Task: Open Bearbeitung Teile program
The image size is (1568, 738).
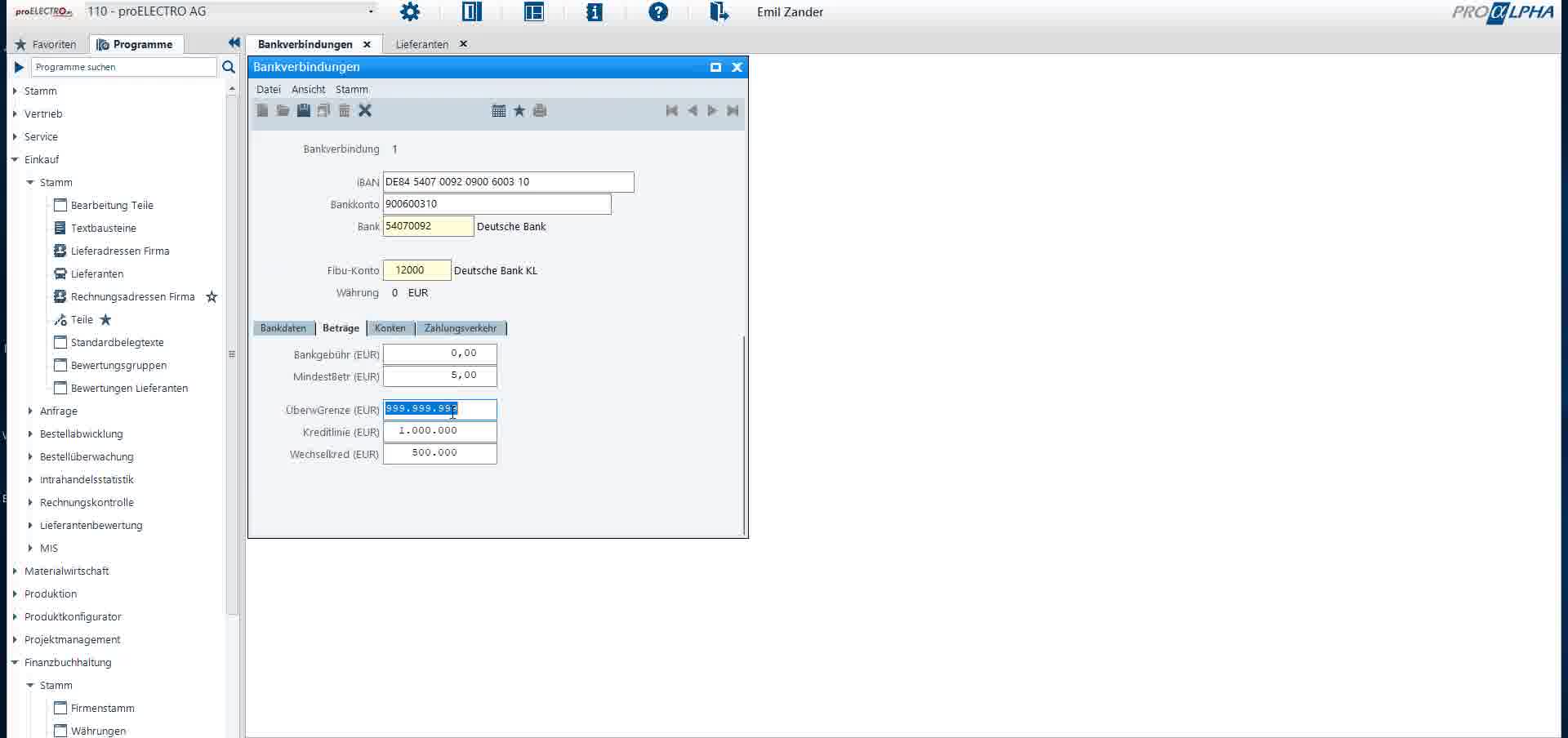Action: click(x=112, y=205)
